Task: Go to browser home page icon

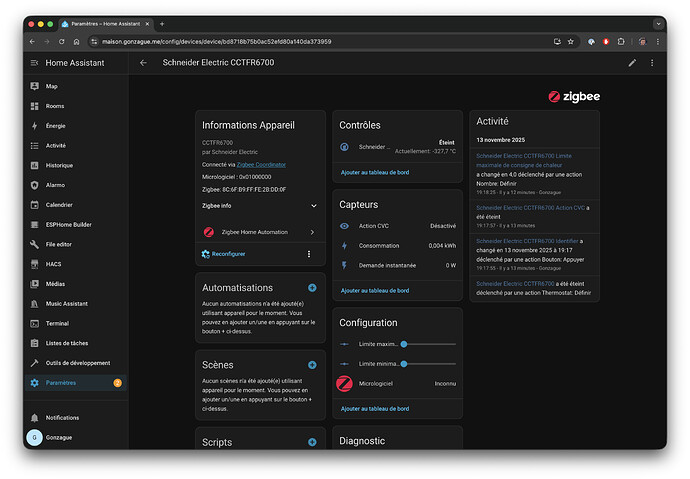Action: (x=77, y=42)
